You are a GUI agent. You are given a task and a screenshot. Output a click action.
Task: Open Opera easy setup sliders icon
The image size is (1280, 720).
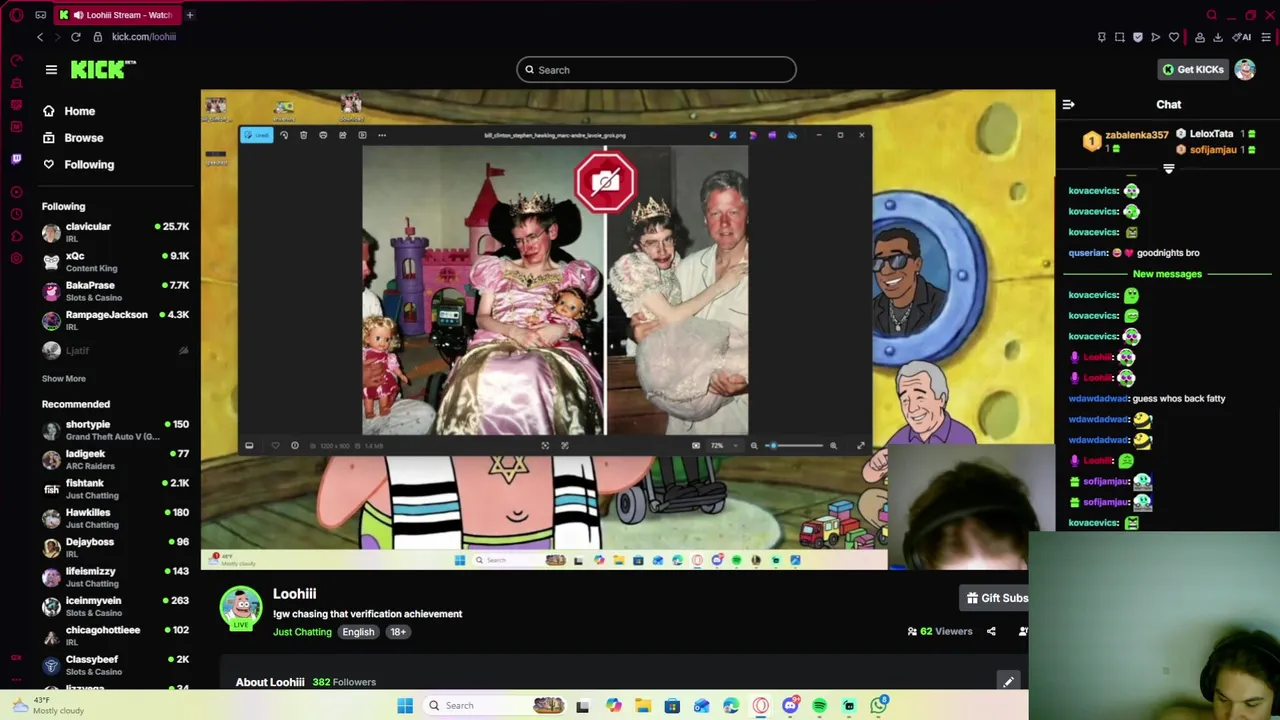(x=1266, y=37)
